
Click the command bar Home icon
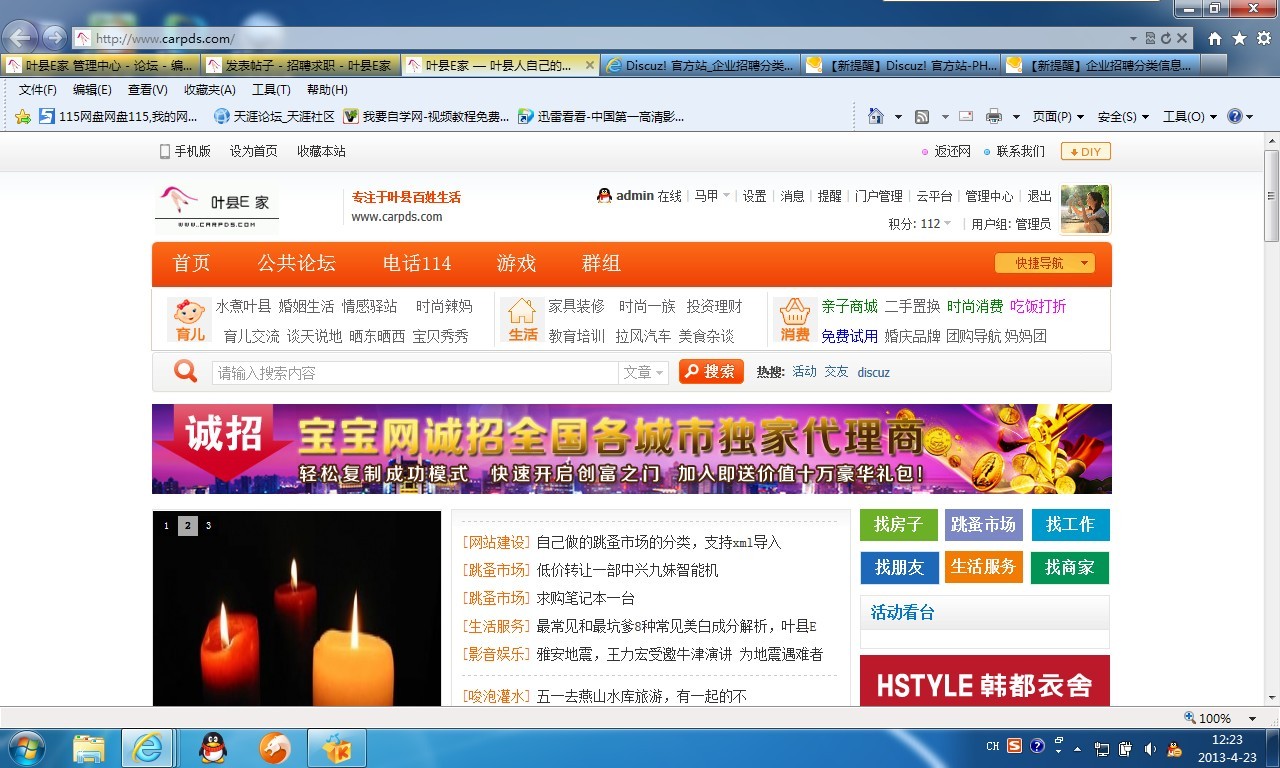pyautogui.click(x=876, y=116)
